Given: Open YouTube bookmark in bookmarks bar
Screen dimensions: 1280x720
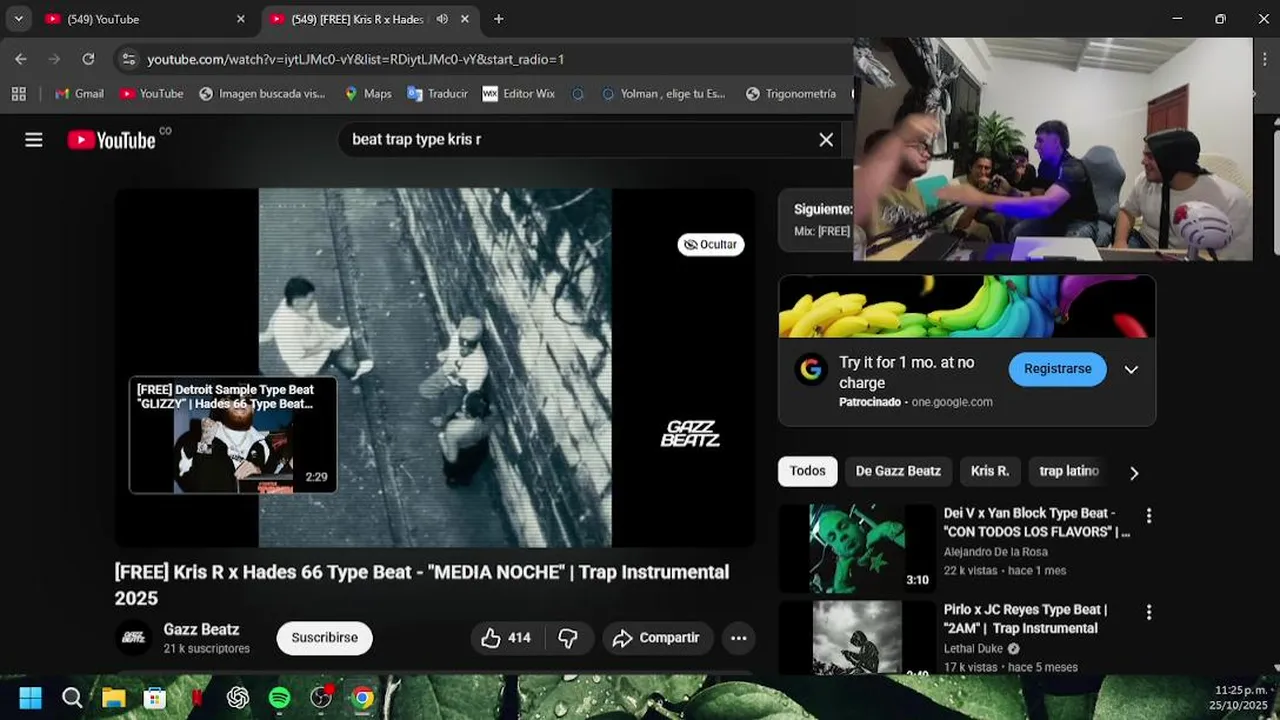Looking at the screenshot, I should click(151, 93).
